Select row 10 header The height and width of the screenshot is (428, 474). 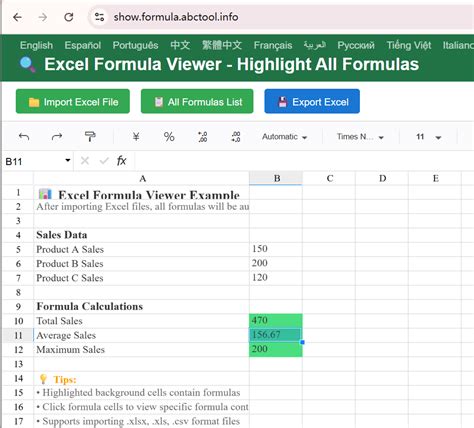coord(18,321)
